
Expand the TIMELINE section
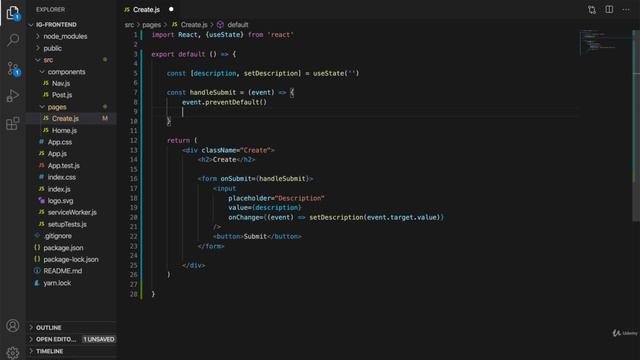pyautogui.click(x=72, y=351)
